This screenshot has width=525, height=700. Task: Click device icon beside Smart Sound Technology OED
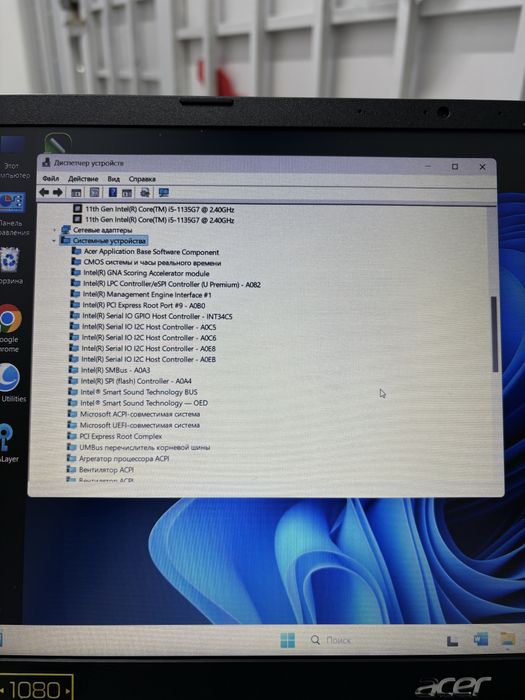click(x=72, y=403)
